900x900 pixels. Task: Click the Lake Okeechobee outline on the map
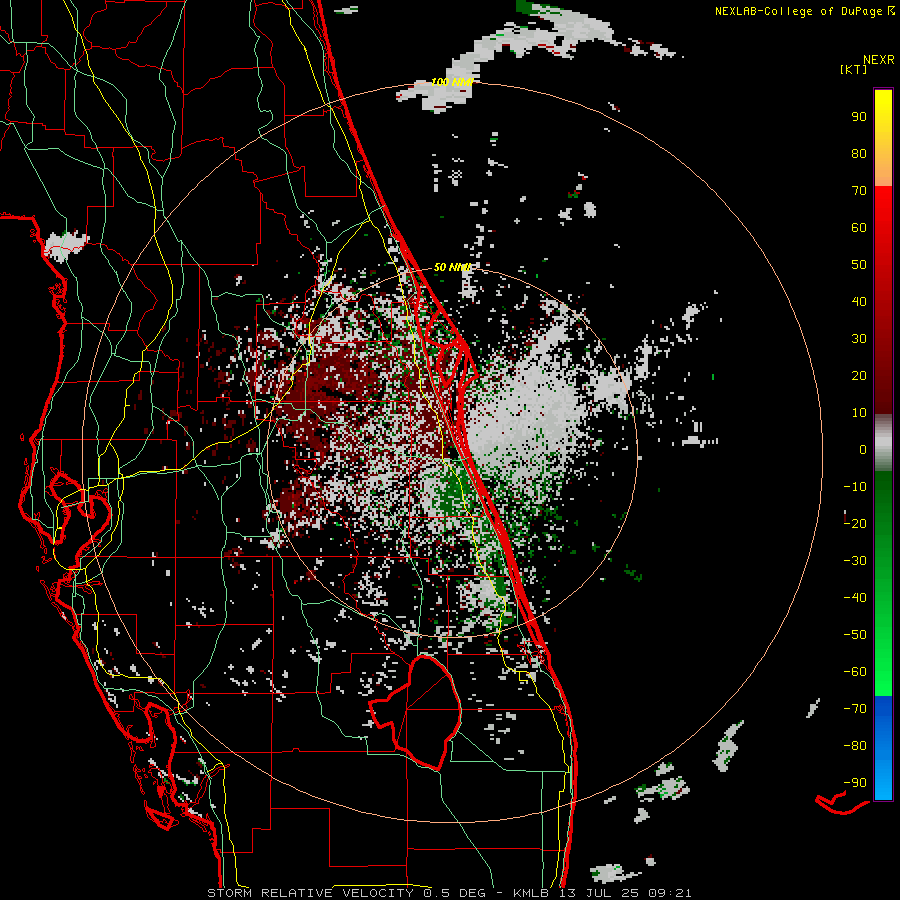[x=417, y=712]
